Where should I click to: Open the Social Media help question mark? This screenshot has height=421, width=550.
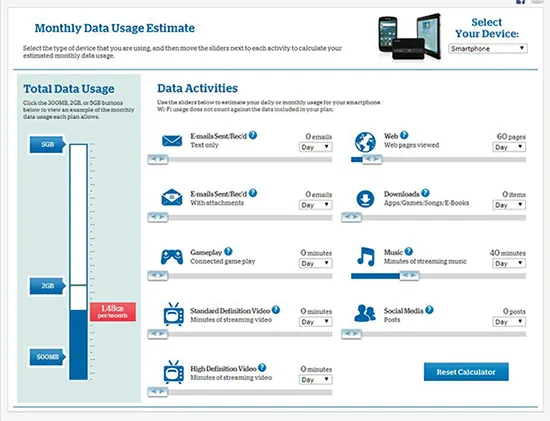[430, 310]
